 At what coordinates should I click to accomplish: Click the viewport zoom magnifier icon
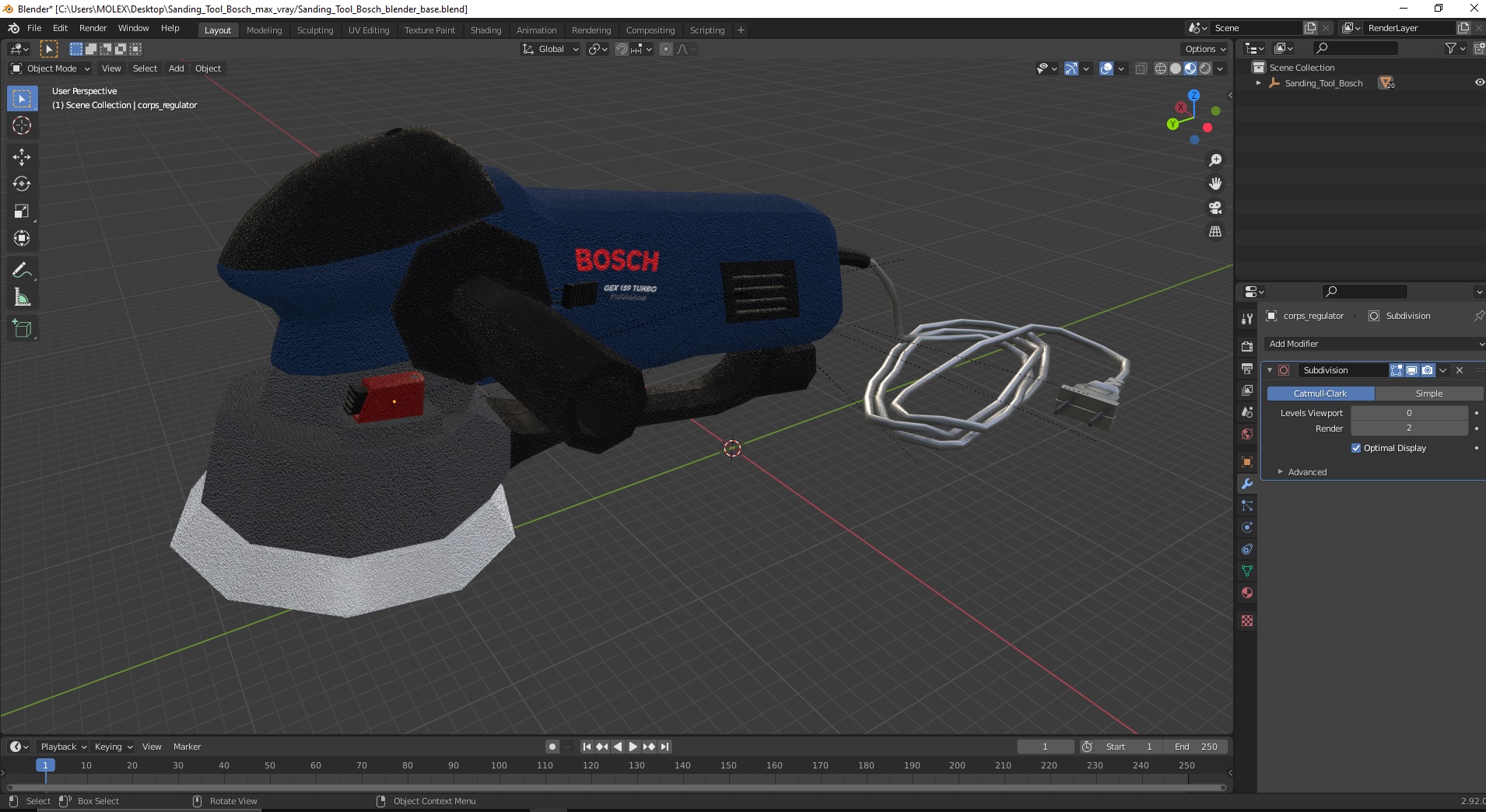(x=1215, y=160)
